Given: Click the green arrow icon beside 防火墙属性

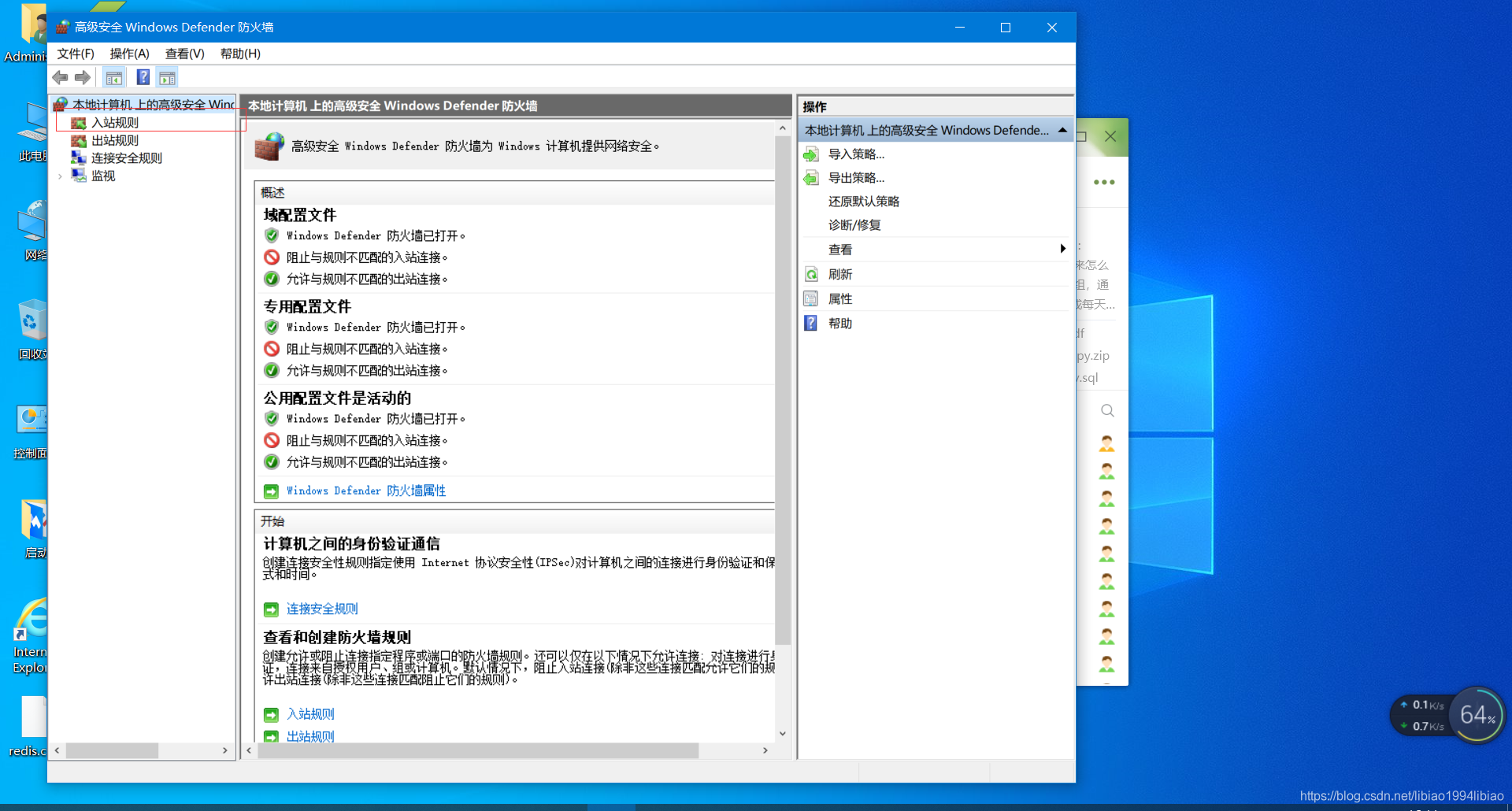Looking at the screenshot, I should 271,491.
